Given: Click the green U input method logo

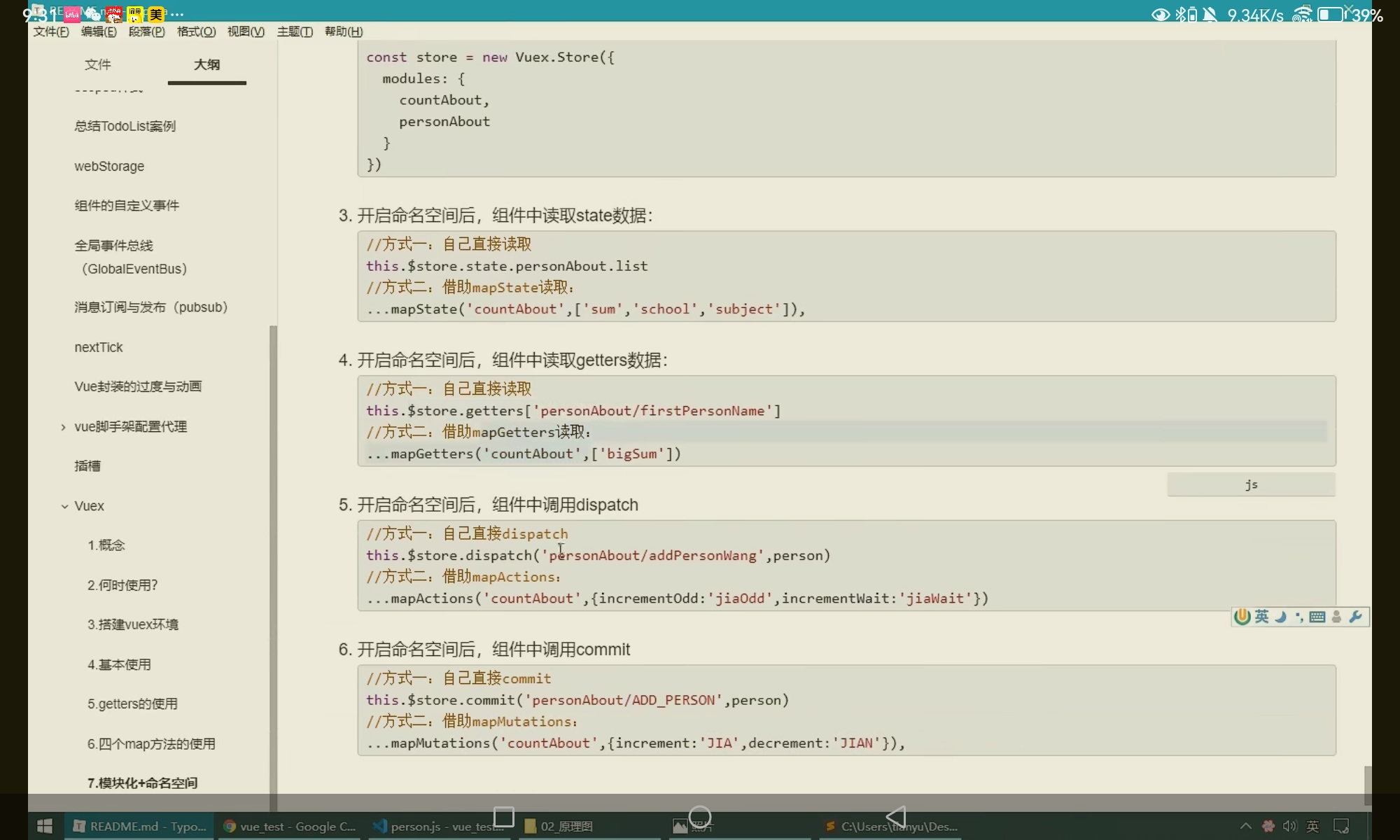Looking at the screenshot, I should [1242, 617].
